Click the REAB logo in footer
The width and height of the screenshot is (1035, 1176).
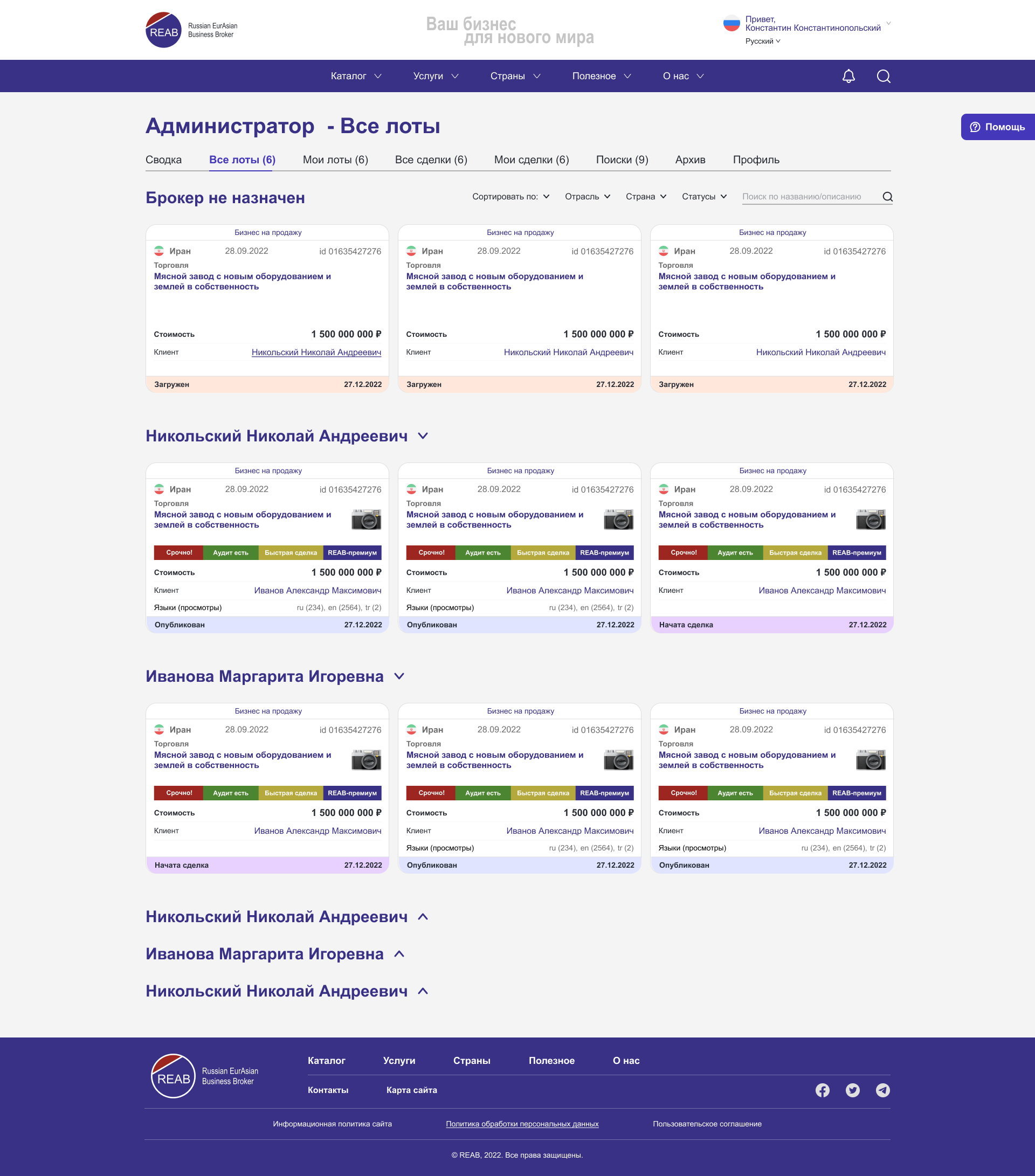point(172,1075)
